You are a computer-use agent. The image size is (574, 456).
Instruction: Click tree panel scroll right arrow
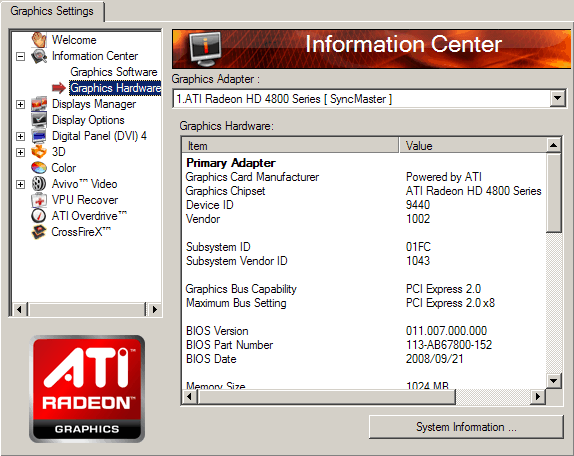pos(154,309)
